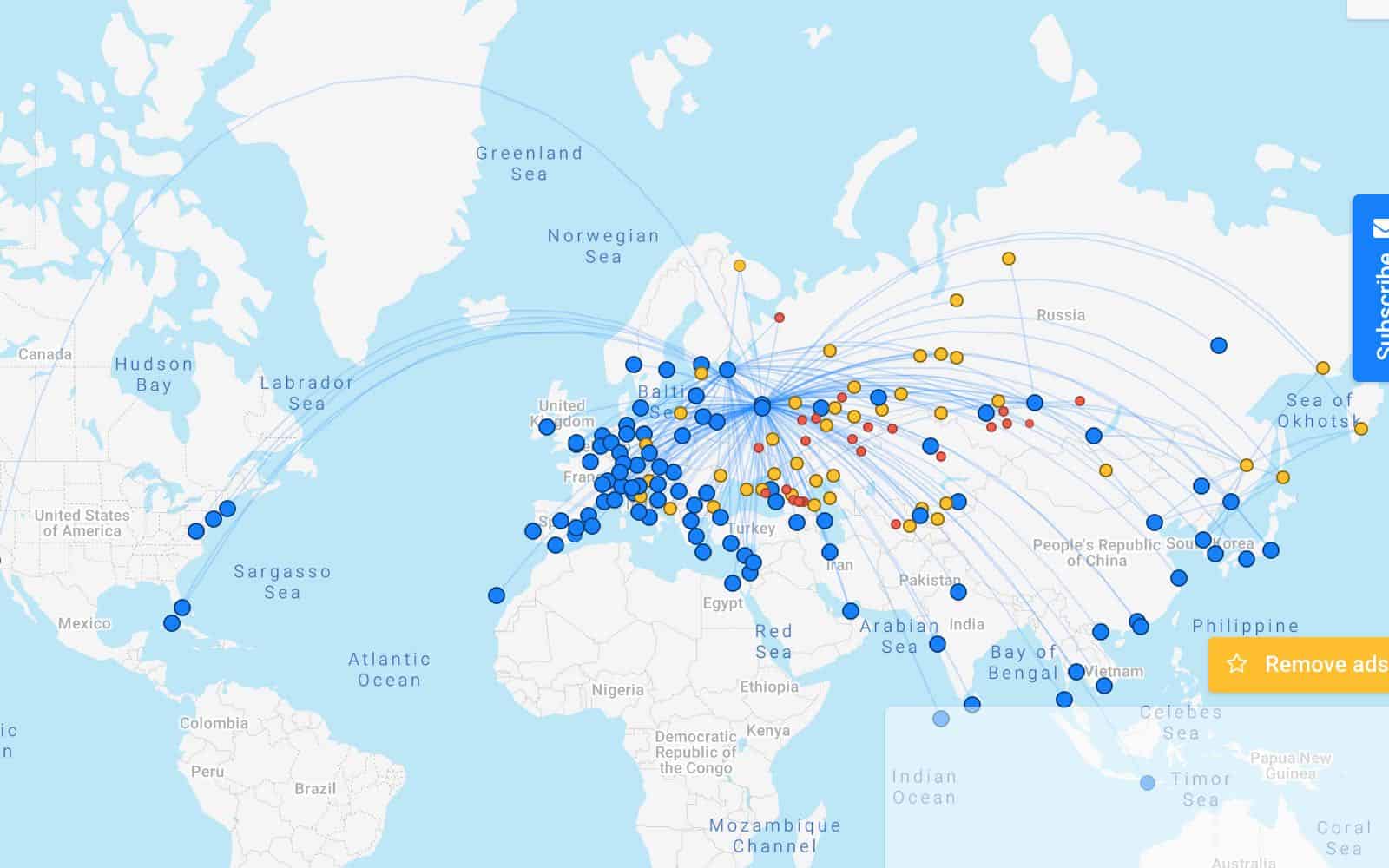The height and width of the screenshot is (868, 1389).
Task: Select the faded marker near Timor Sea label
Action: point(1148,783)
